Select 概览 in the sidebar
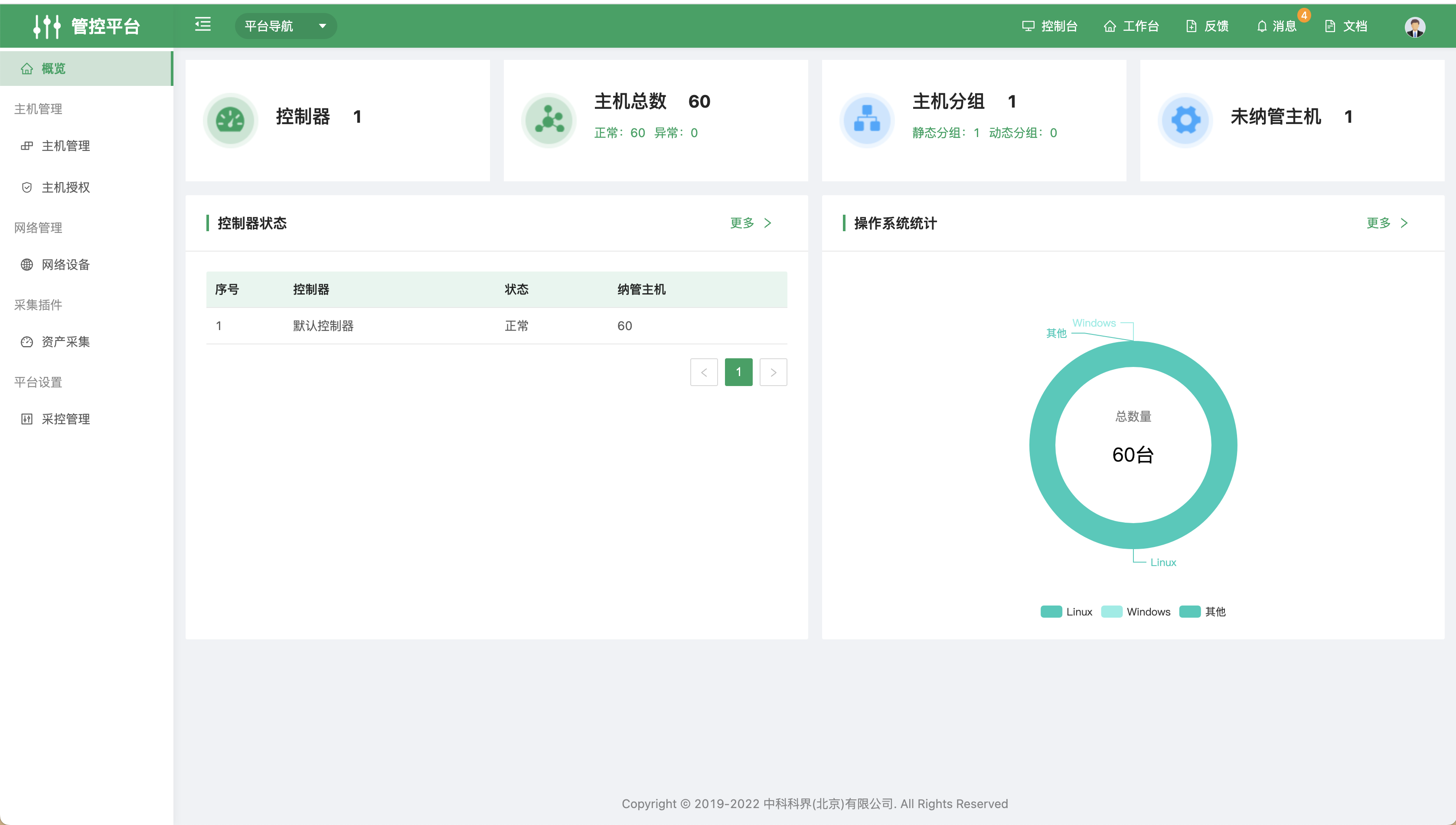Screen dimensions: 1456x825 (x=86, y=69)
